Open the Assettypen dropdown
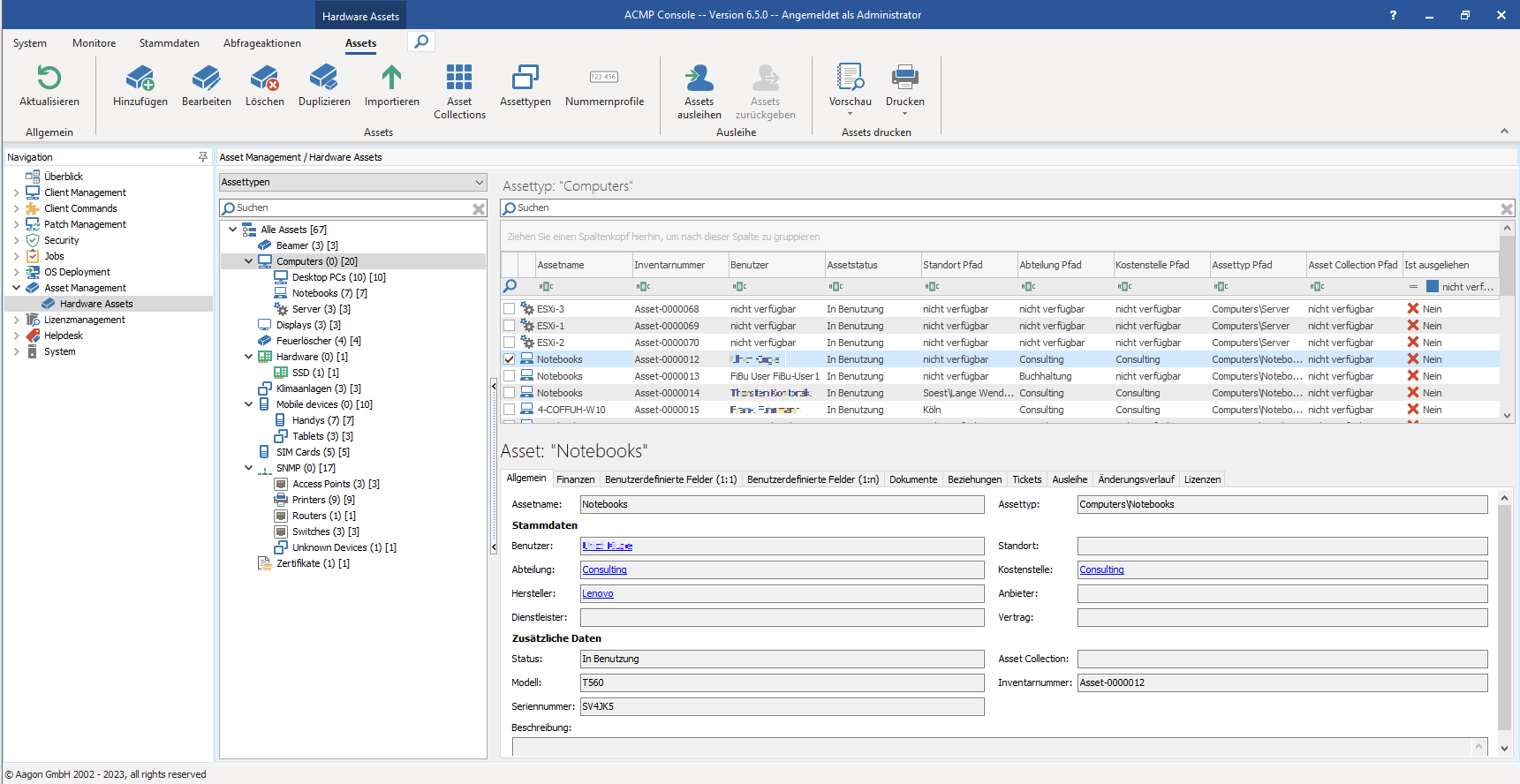This screenshot has width=1520, height=784. pos(480,183)
